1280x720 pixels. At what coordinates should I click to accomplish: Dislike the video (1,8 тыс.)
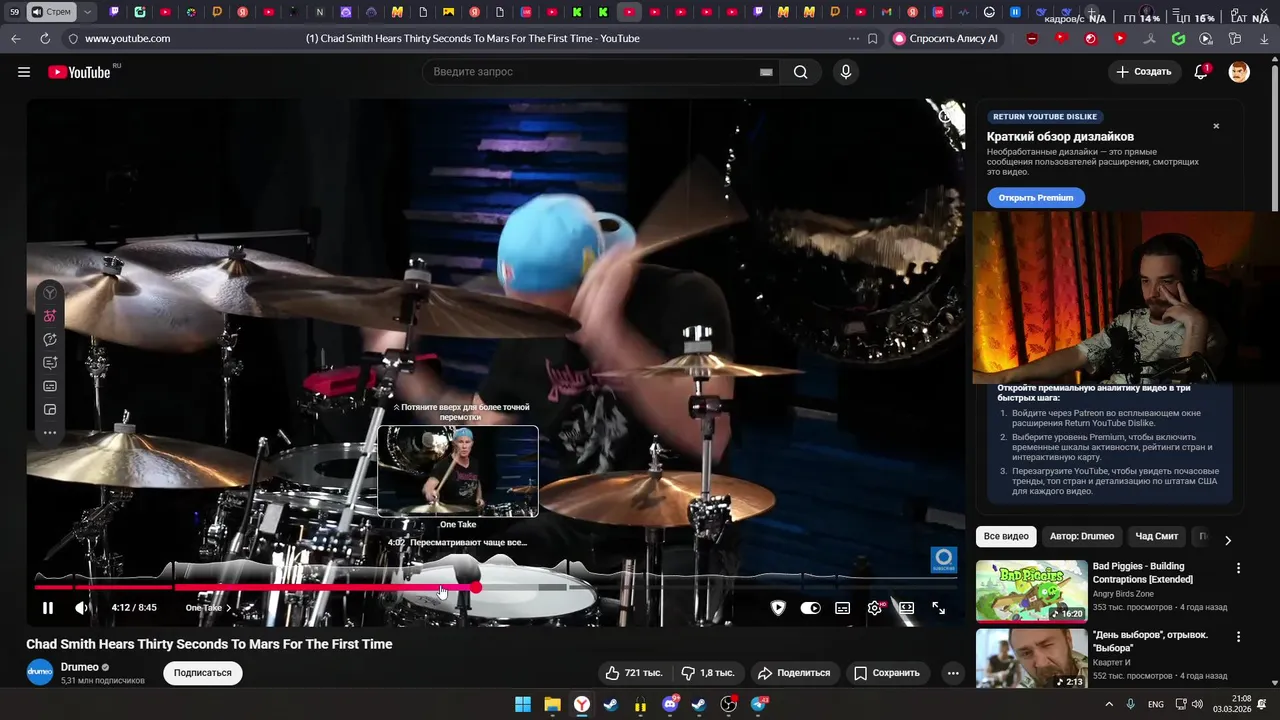(x=707, y=673)
